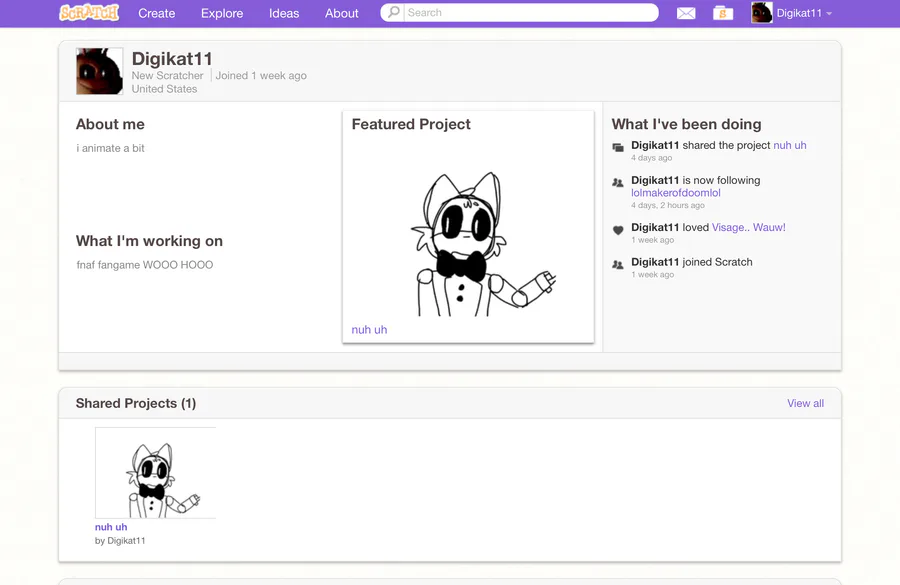The image size is (900, 585).
Task: Click the joined Scratch people icon
Action: click(618, 265)
